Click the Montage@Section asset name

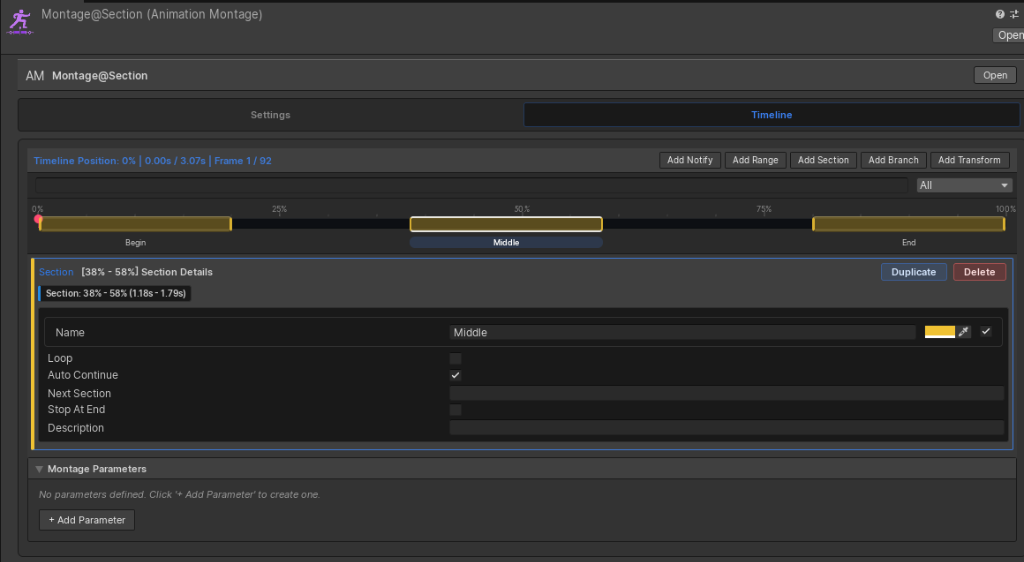[99, 76]
